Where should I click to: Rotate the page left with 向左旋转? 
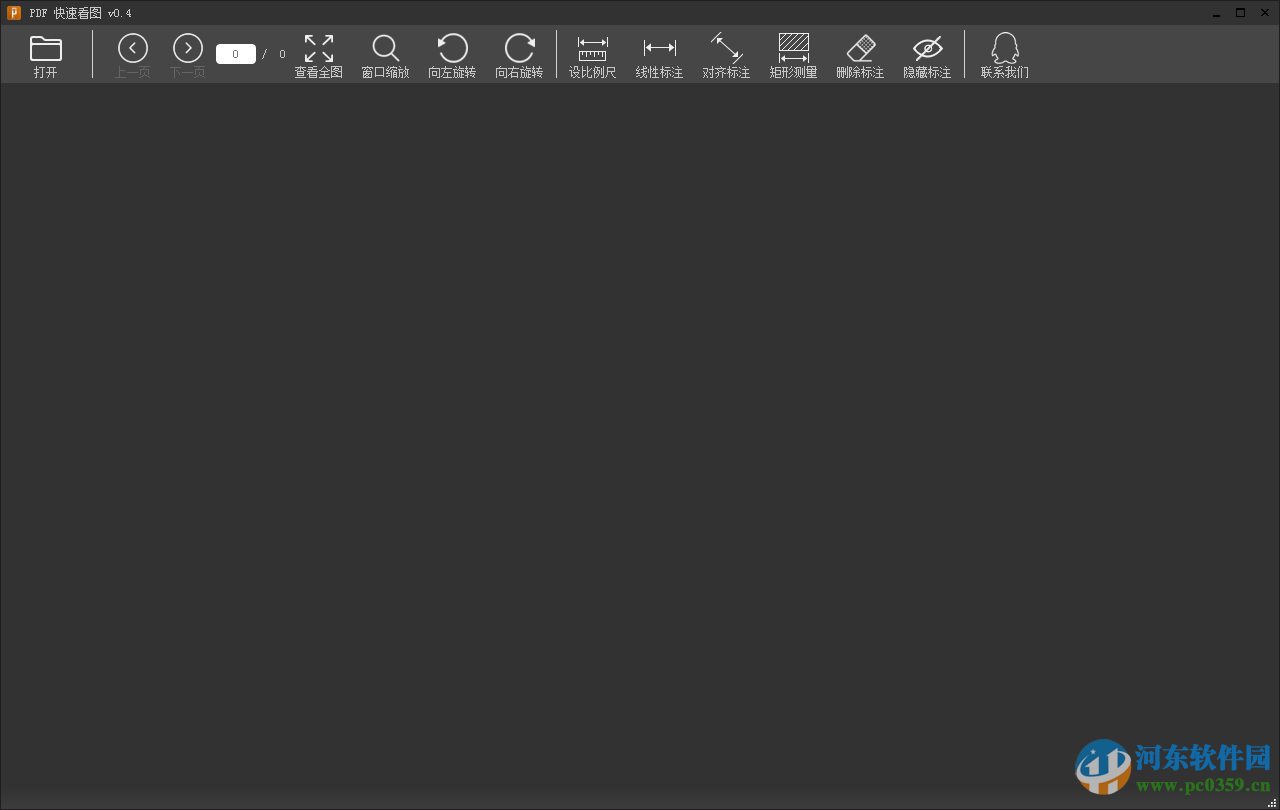click(452, 54)
